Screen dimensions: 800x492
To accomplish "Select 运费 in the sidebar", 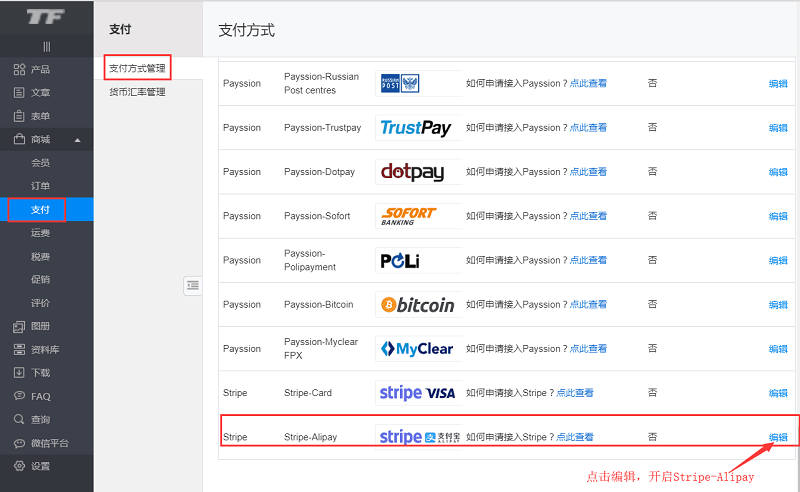I will pos(40,233).
